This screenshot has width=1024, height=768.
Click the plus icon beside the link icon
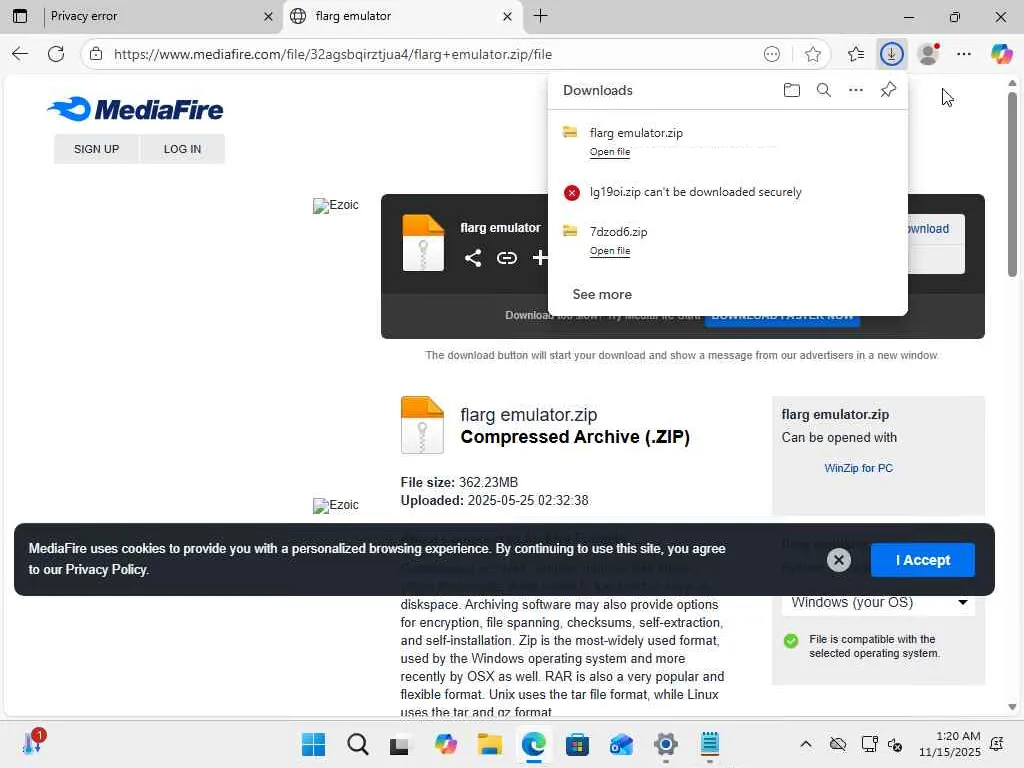click(539, 258)
